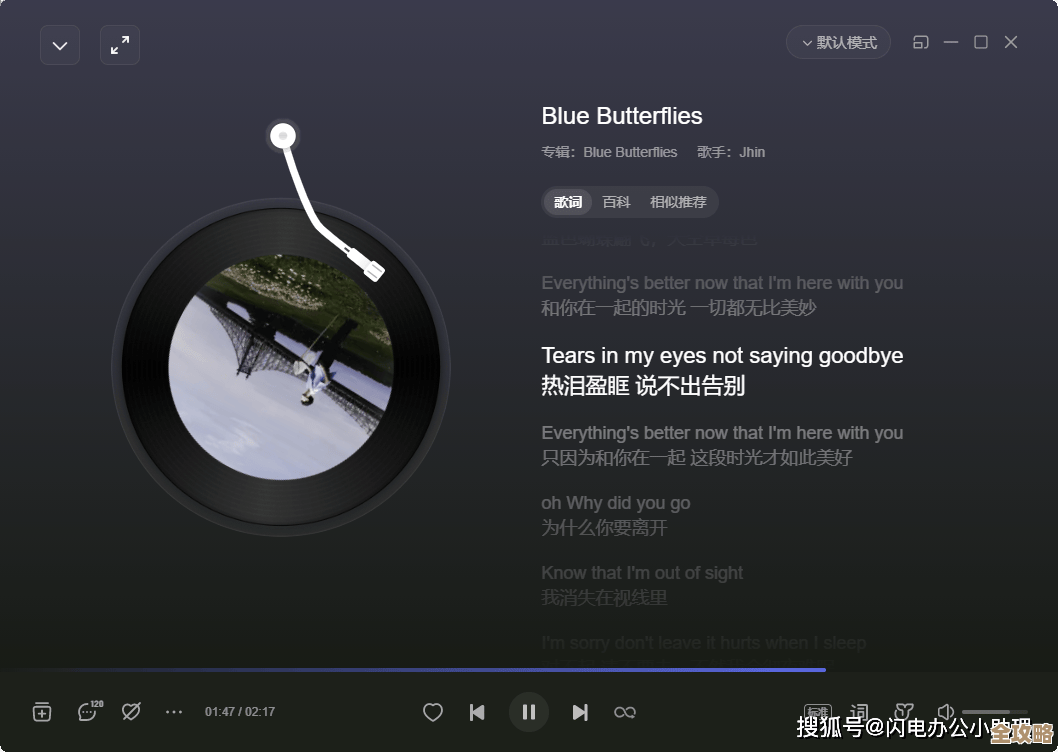Like the song with the heart icon
The height and width of the screenshot is (752, 1058).
[x=433, y=712]
